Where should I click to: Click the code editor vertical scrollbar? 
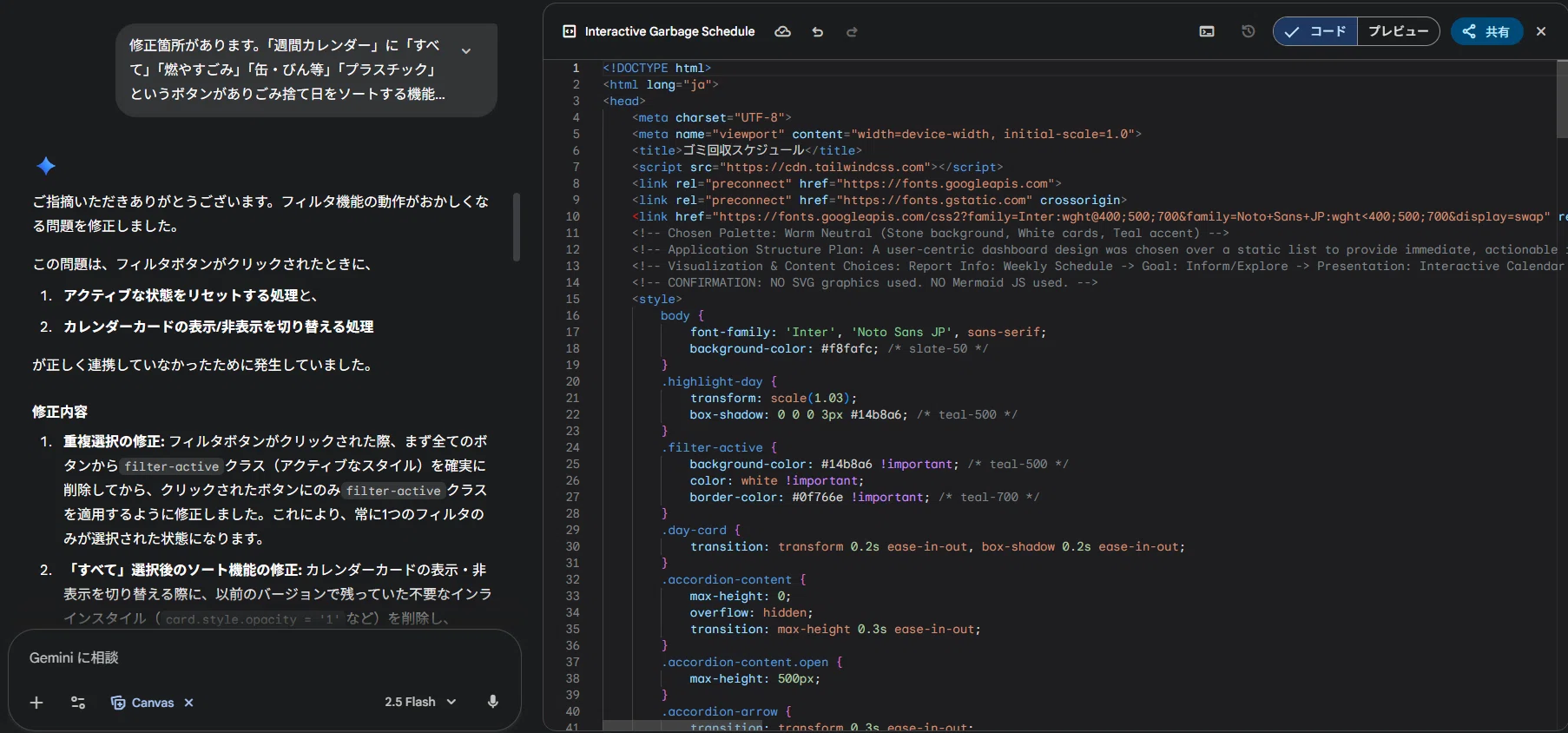tap(1562, 100)
